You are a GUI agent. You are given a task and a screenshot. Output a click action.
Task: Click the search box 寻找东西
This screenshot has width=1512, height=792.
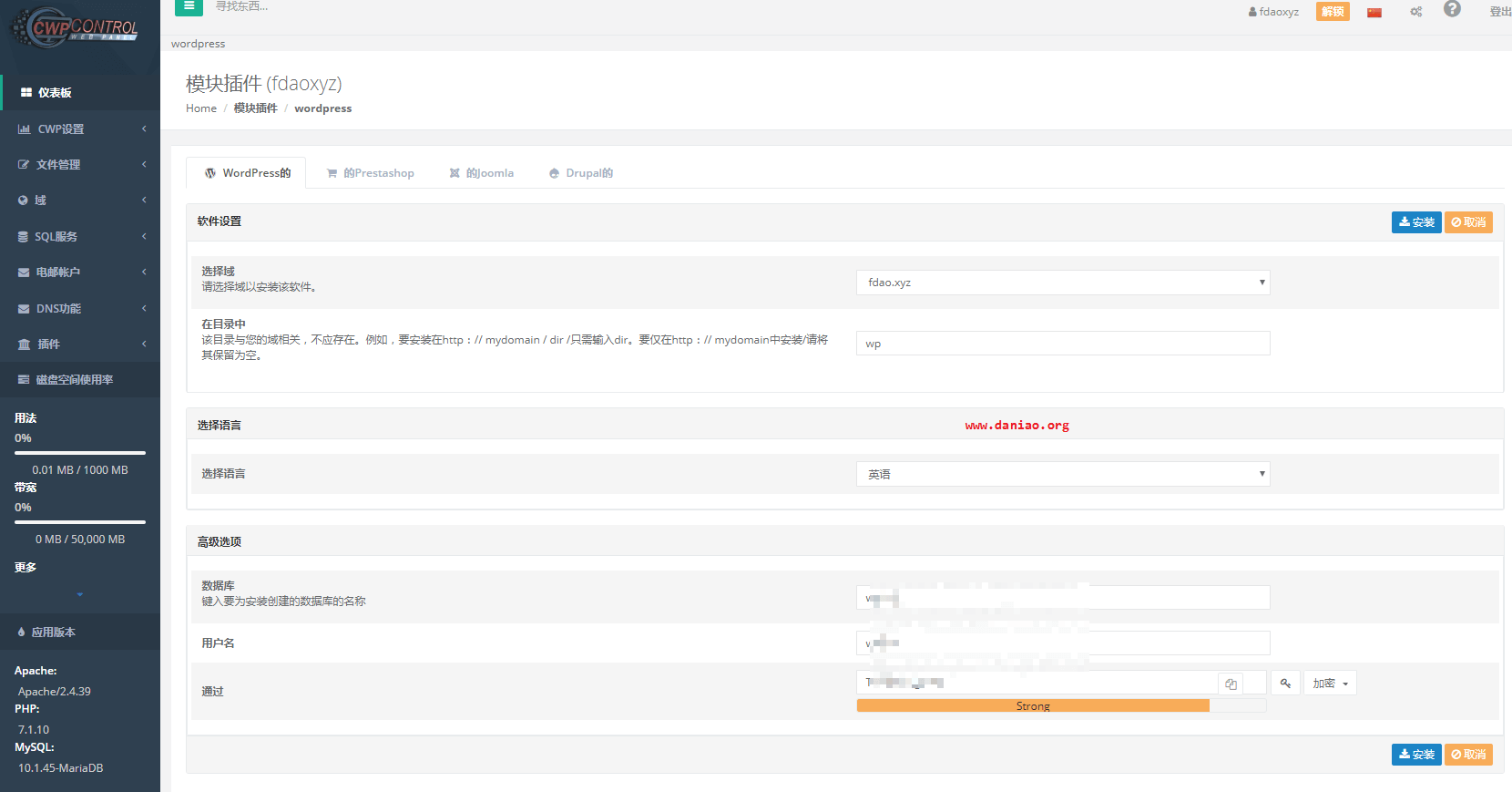242,6
